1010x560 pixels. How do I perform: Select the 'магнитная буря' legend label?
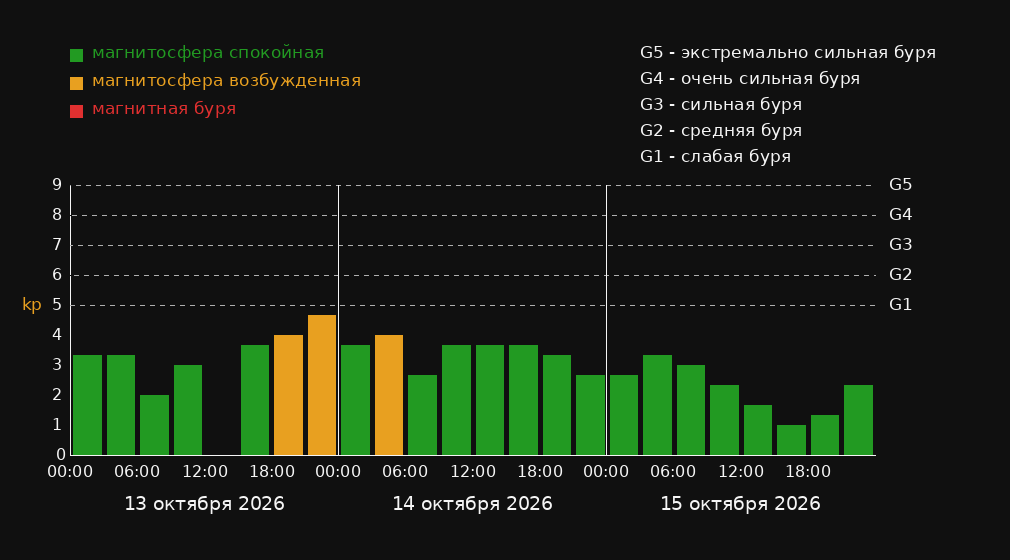[164, 109]
